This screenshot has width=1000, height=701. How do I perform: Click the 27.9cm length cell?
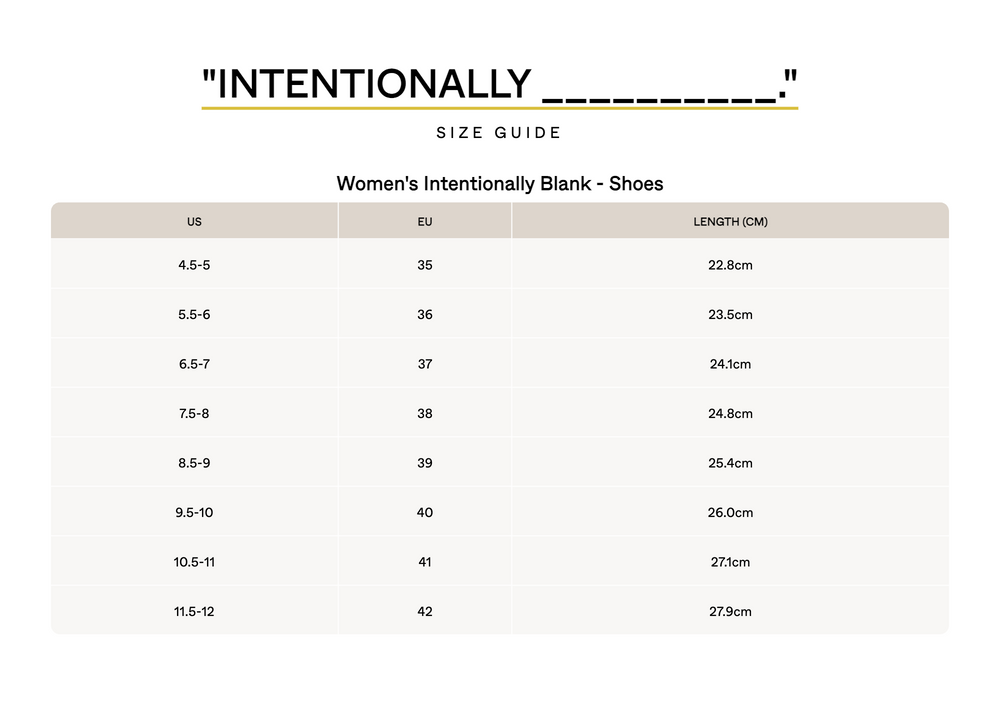point(730,612)
